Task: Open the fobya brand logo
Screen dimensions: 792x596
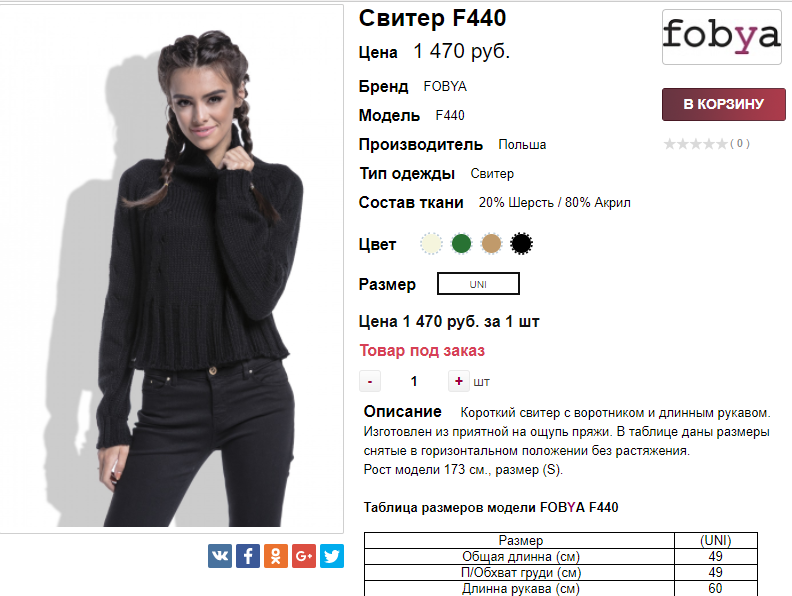Action: tap(722, 37)
